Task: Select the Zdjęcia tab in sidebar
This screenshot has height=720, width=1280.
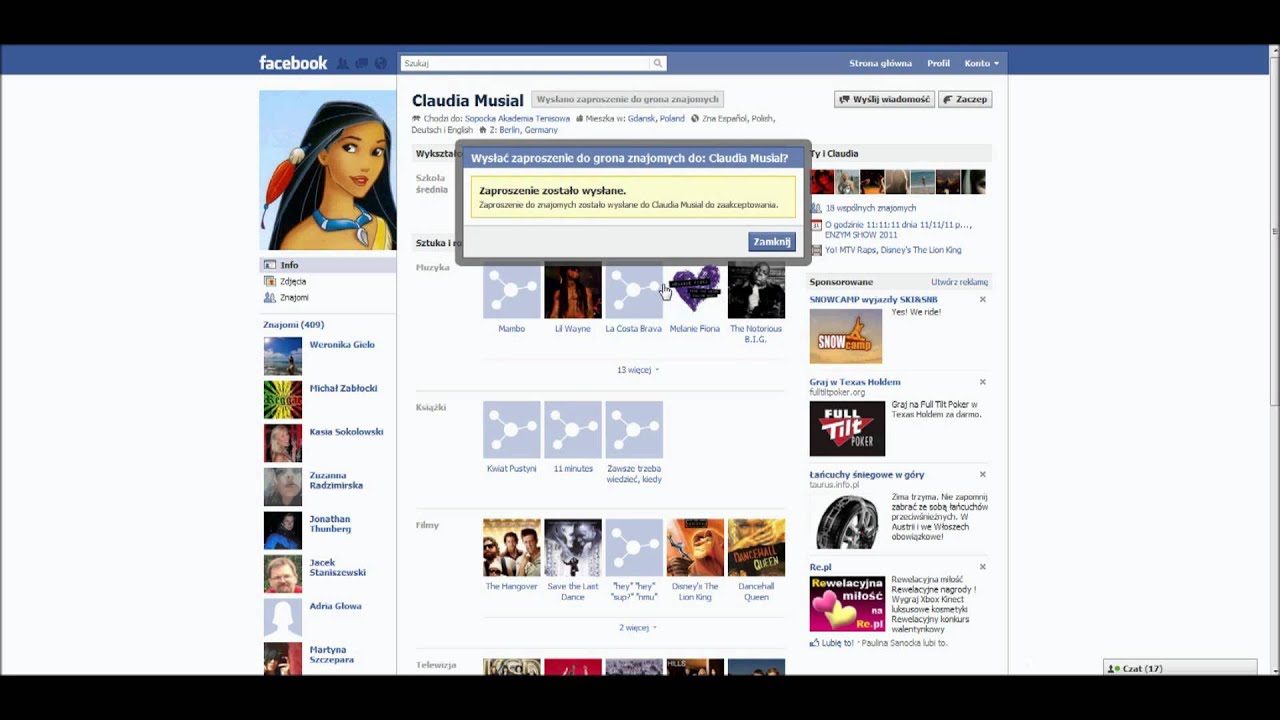Action: [x=328, y=281]
